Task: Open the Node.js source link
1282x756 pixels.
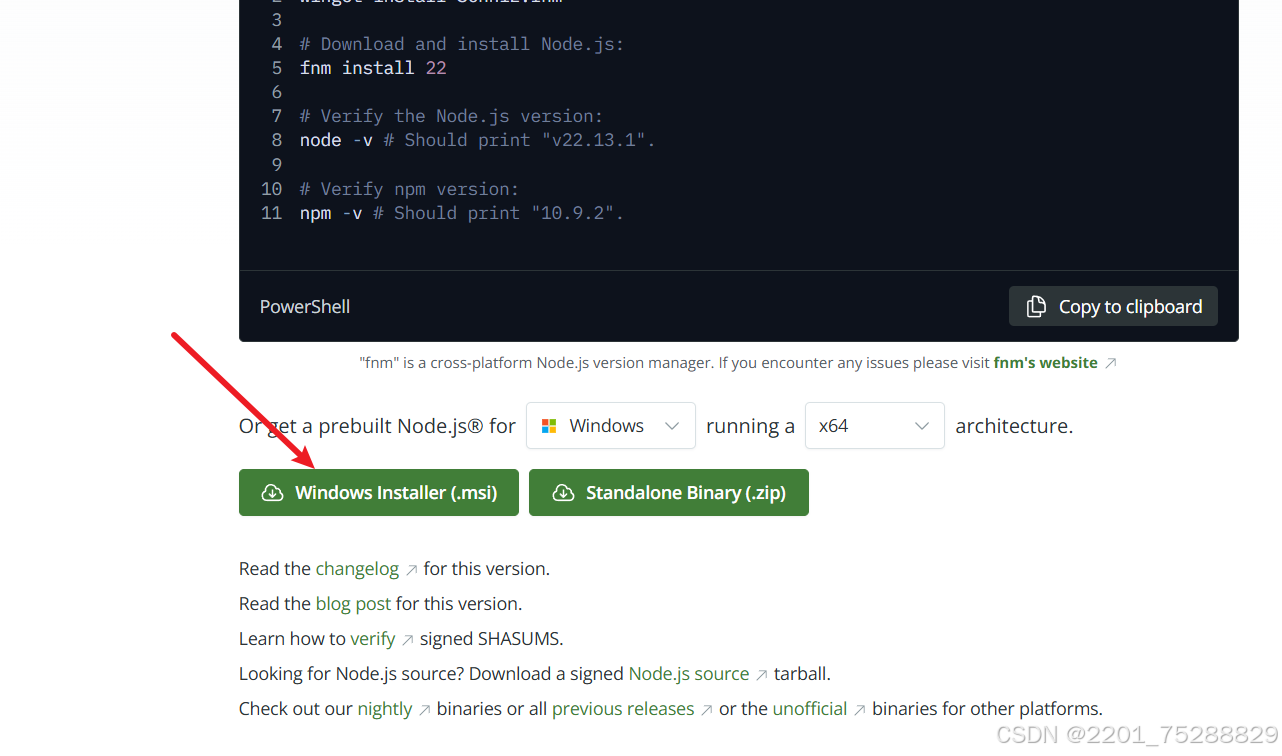Action: 689,674
